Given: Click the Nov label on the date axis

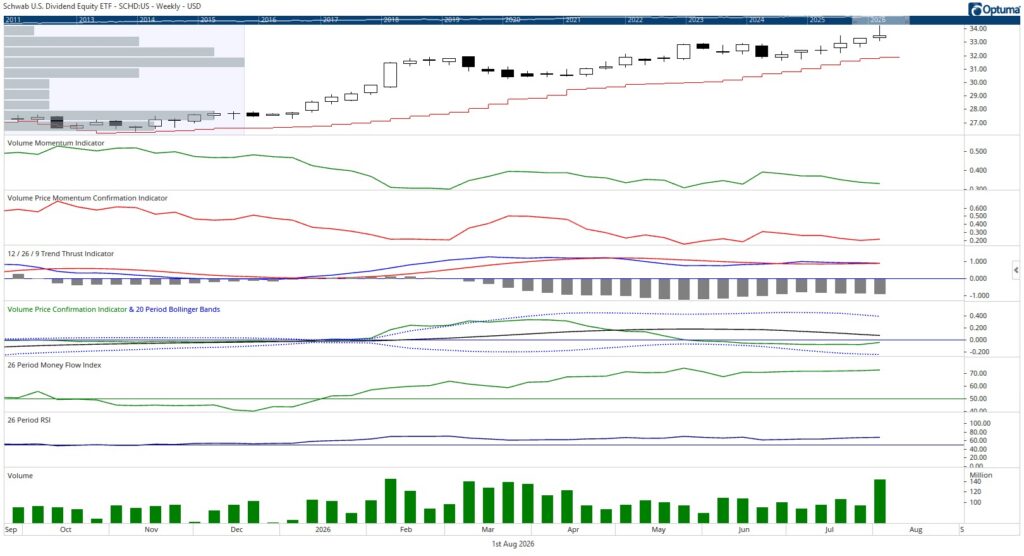Looking at the screenshot, I should pyautogui.click(x=151, y=529).
